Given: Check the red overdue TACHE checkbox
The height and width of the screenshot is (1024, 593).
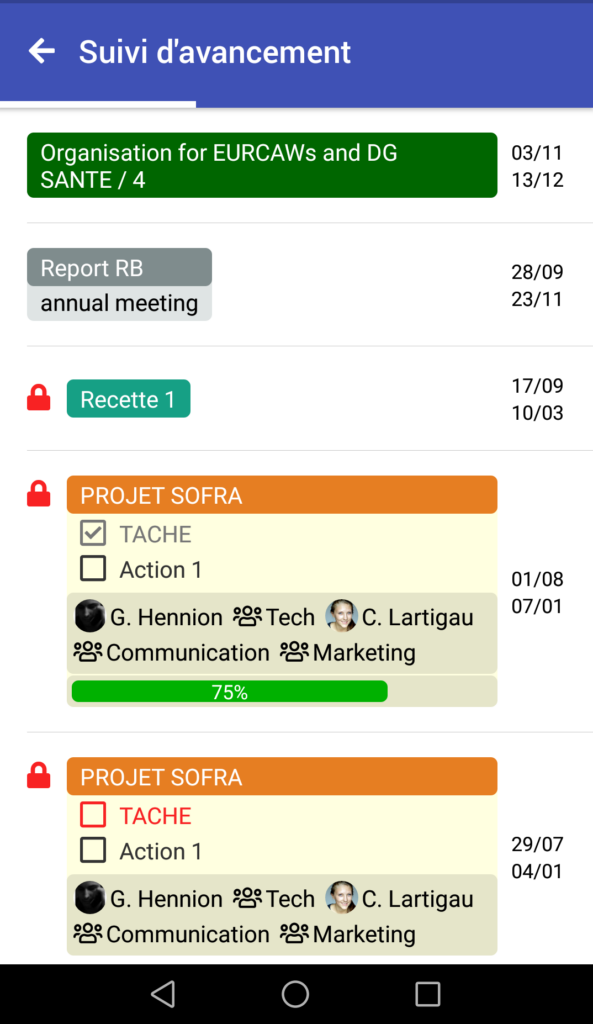Looking at the screenshot, I should pos(93,814).
